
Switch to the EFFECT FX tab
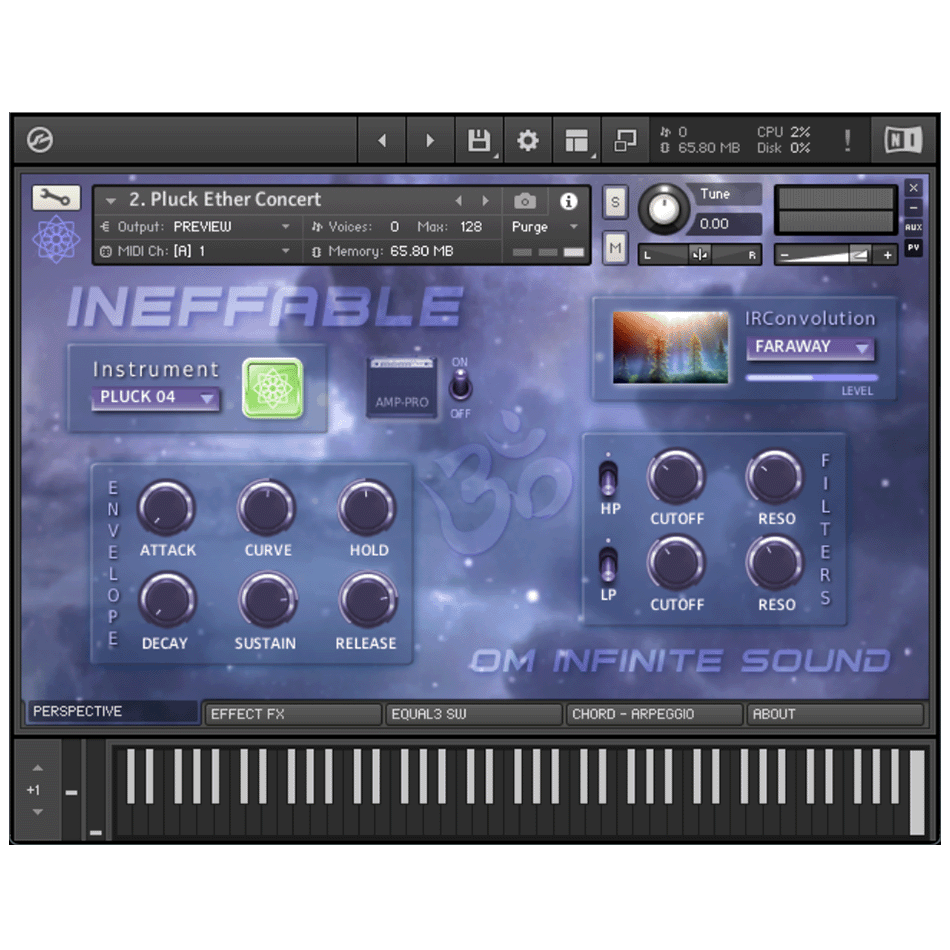point(293,714)
